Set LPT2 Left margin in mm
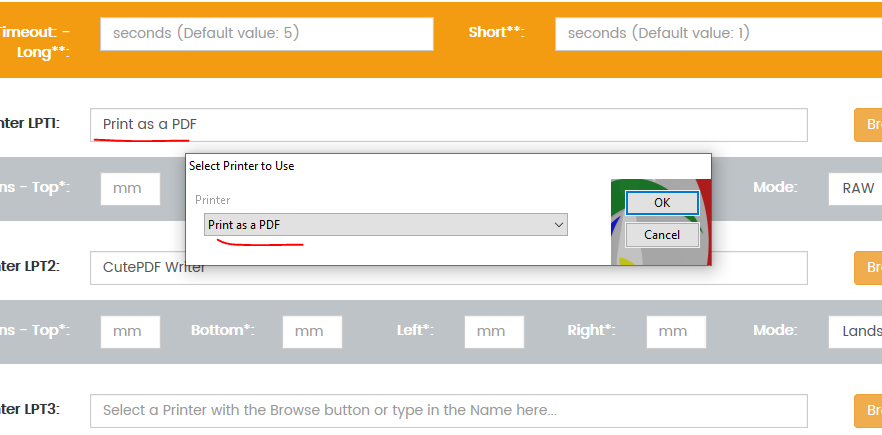This screenshot has width=882, height=435. point(494,331)
